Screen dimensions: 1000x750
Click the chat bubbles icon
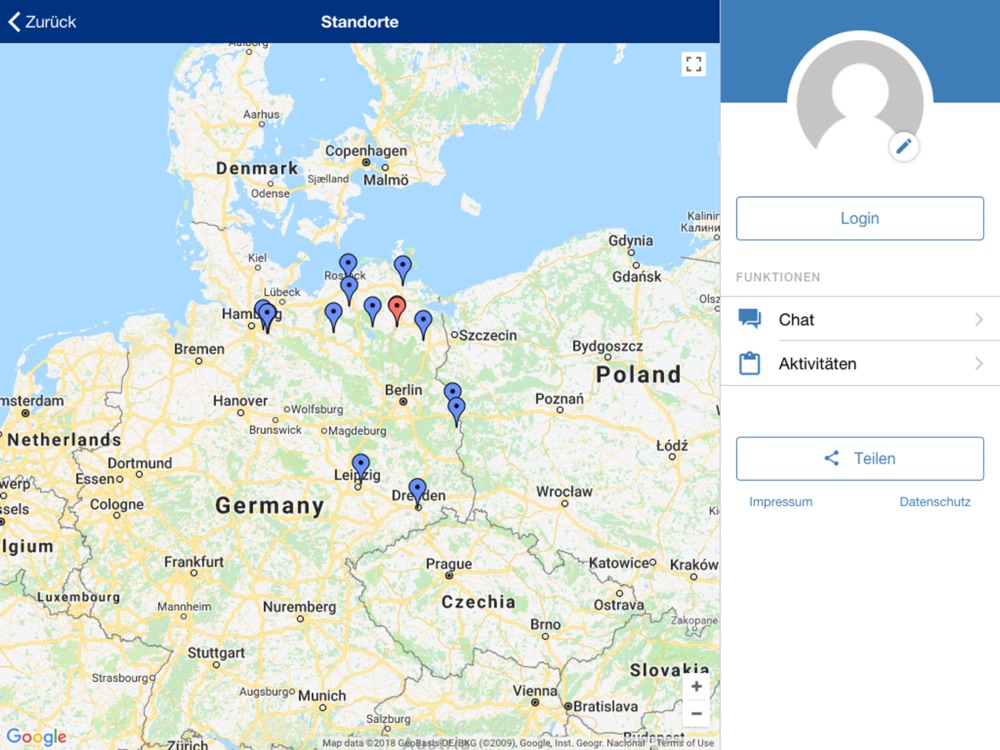pos(749,318)
